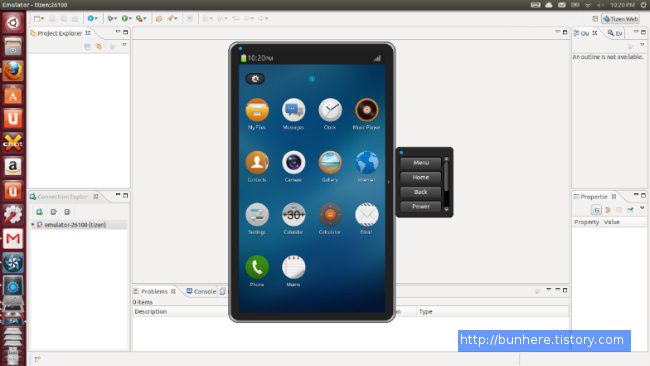The width and height of the screenshot is (650, 366).
Task: Click the emulator Home hardware key
Action: [420, 177]
